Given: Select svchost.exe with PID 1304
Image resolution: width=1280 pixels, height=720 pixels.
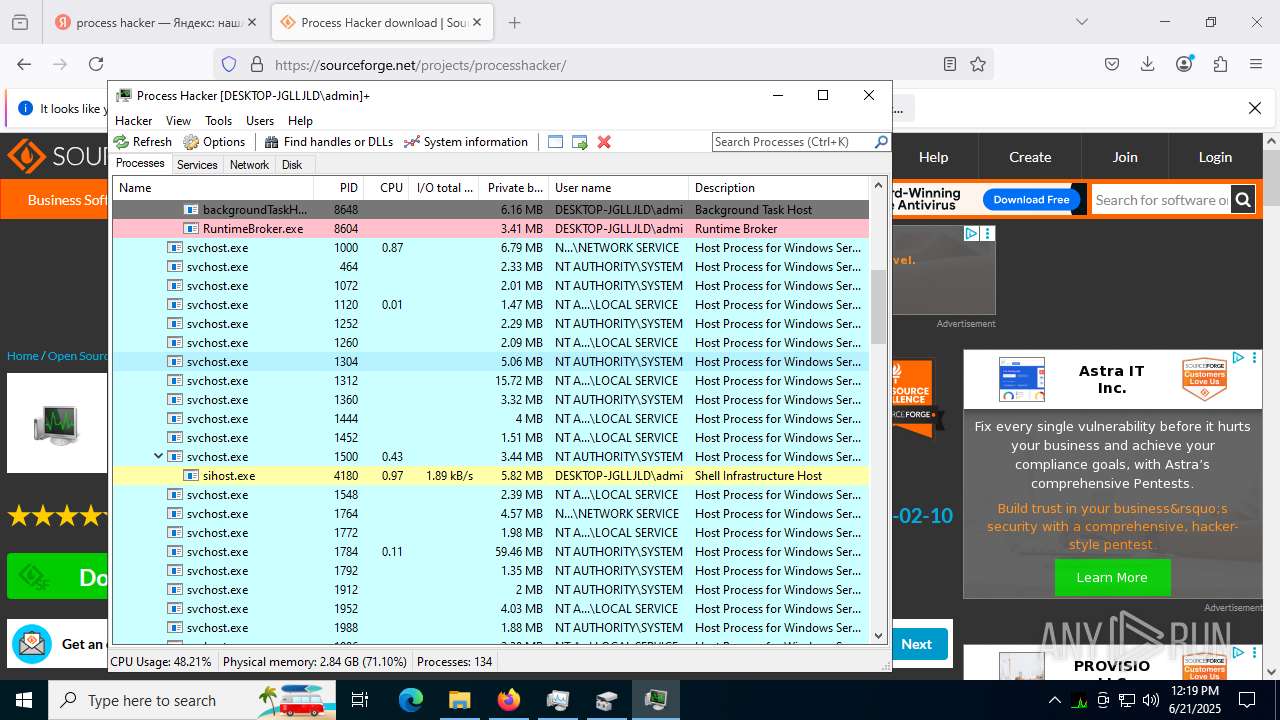Looking at the screenshot, I should (x=490, y=362).
